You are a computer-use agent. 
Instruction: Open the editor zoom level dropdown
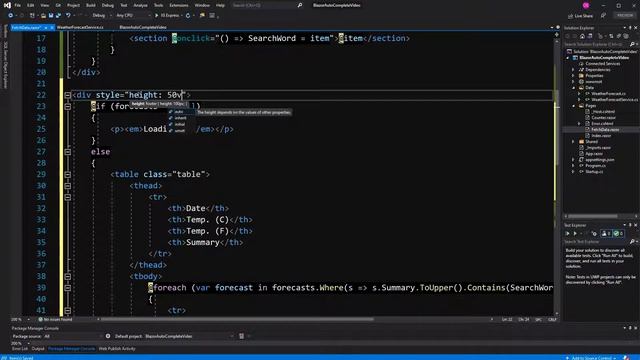pyautogui.click(x=20, y=320)
